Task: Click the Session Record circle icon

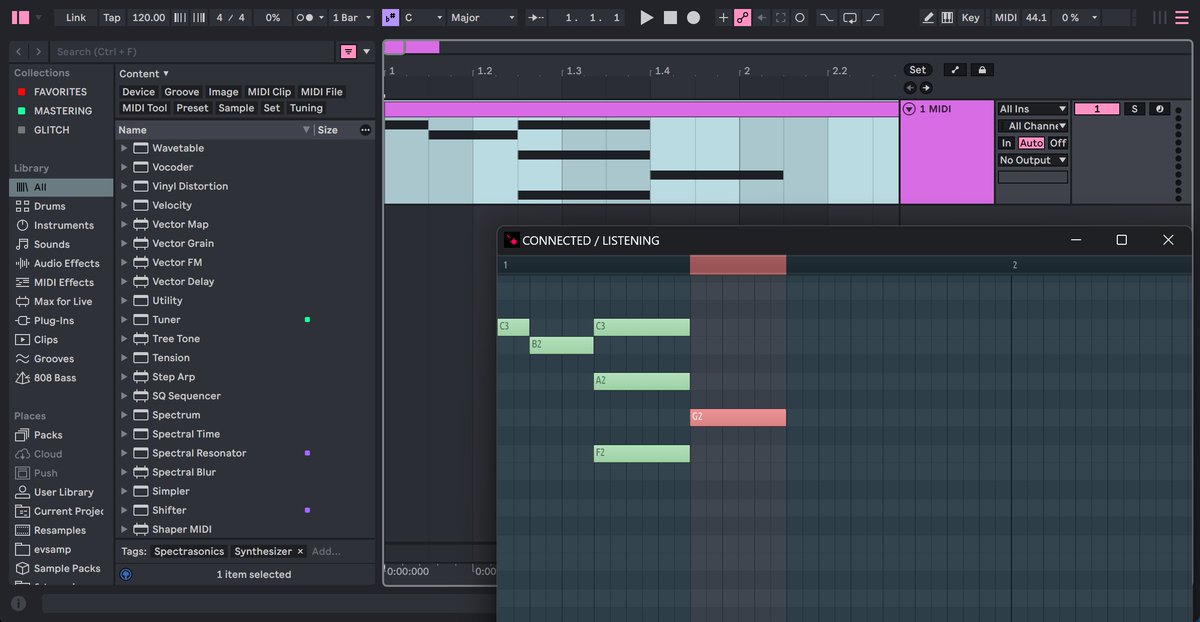Action: (800, 18)
